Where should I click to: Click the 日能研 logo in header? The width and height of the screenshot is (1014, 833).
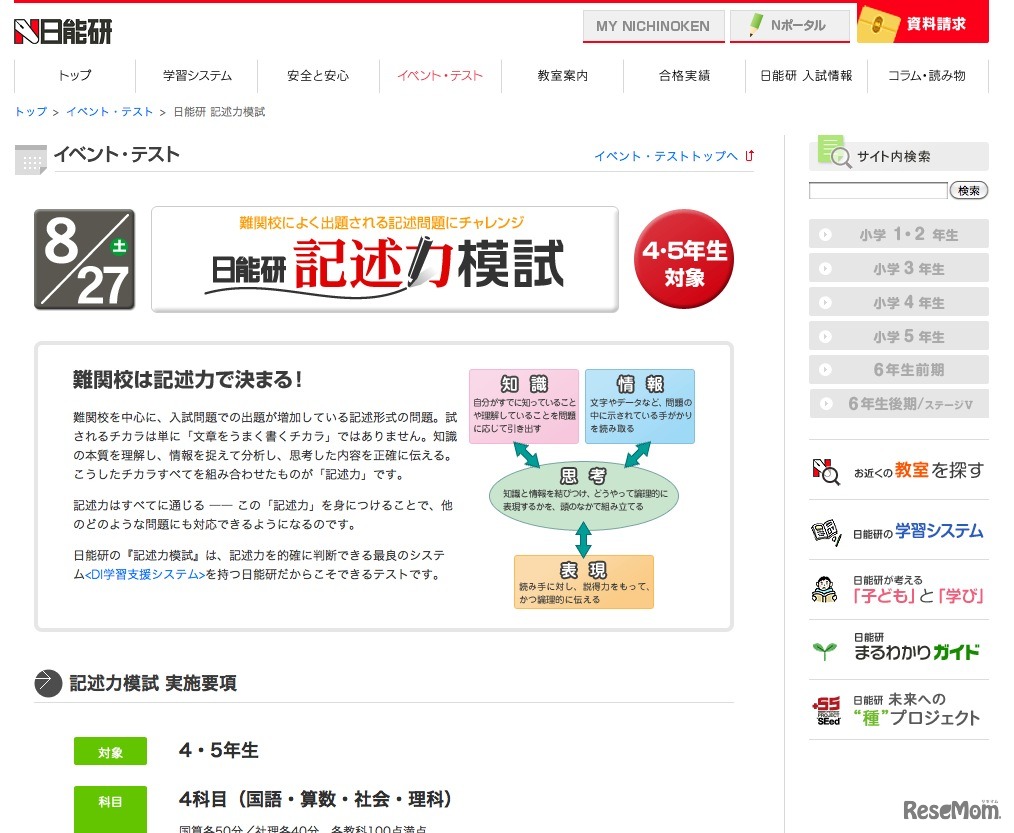(x=63, y=31)
